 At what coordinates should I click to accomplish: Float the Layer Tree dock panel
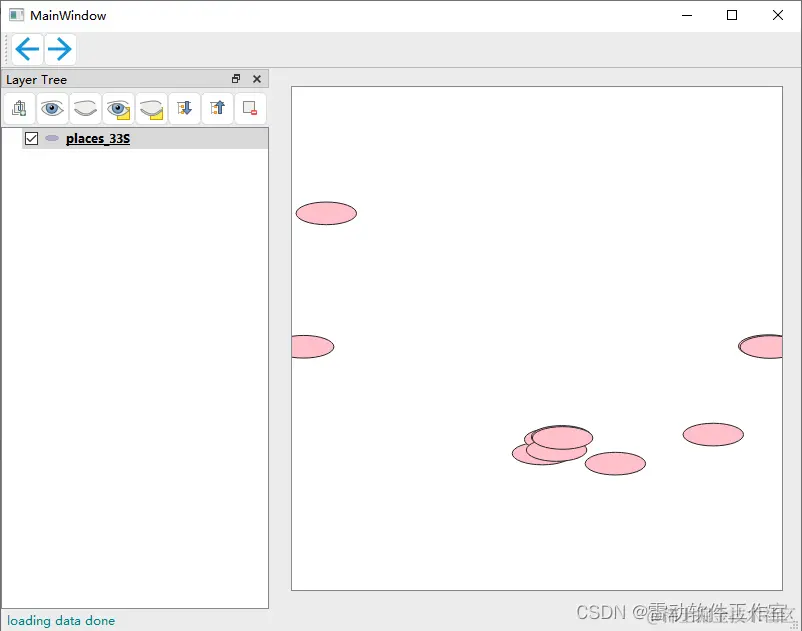click(x=236, y=79)
